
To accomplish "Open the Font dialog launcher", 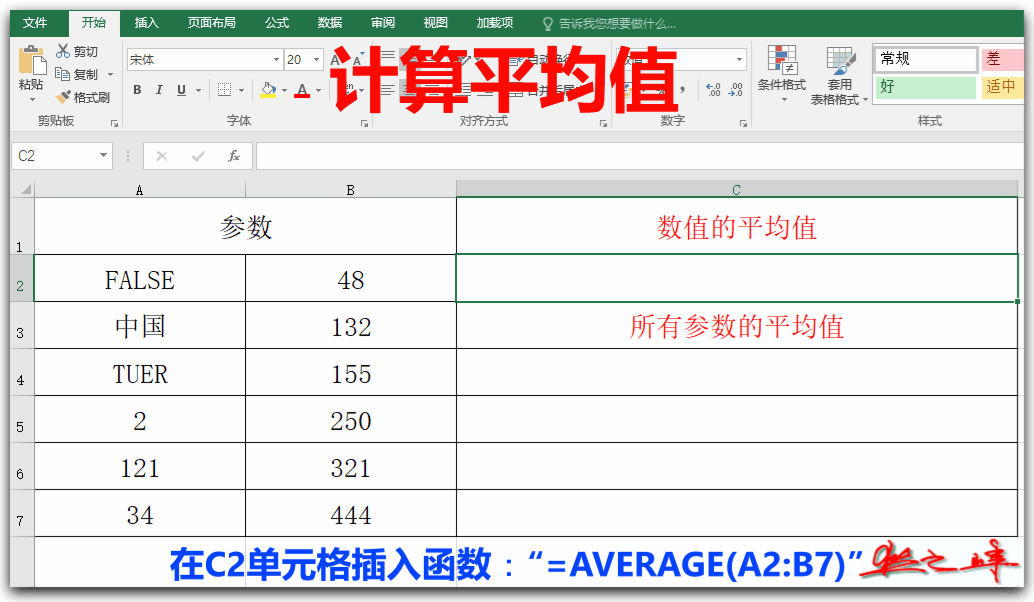I will 364,123.
